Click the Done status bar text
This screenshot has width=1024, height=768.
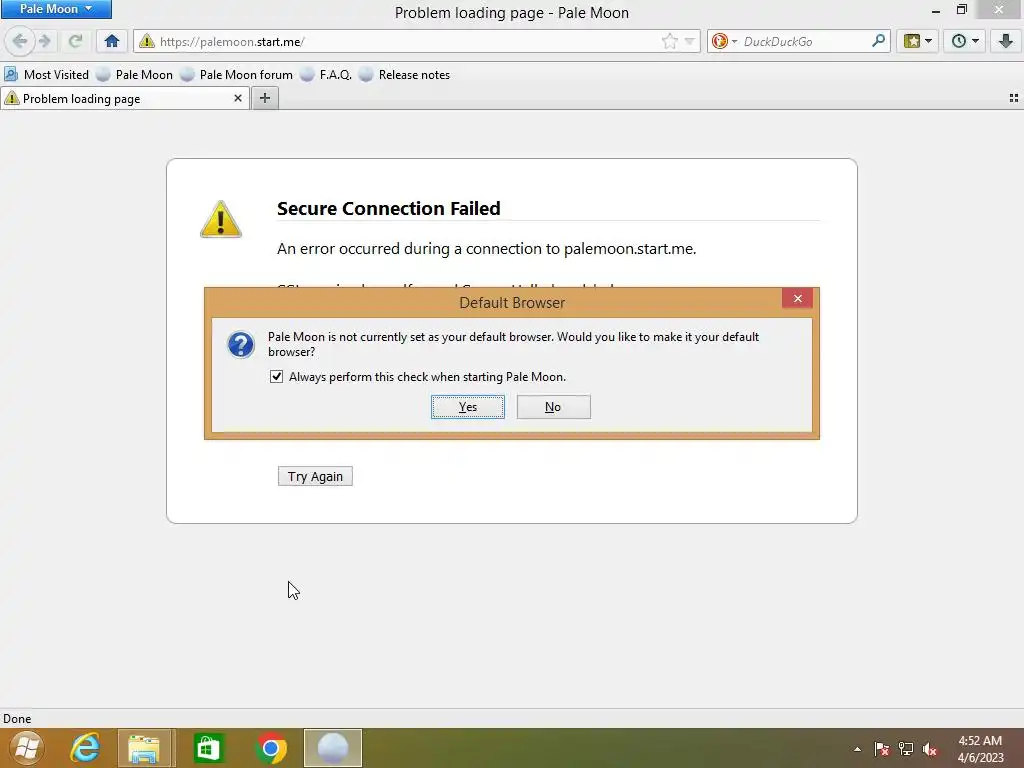click(x=17, y=718)
